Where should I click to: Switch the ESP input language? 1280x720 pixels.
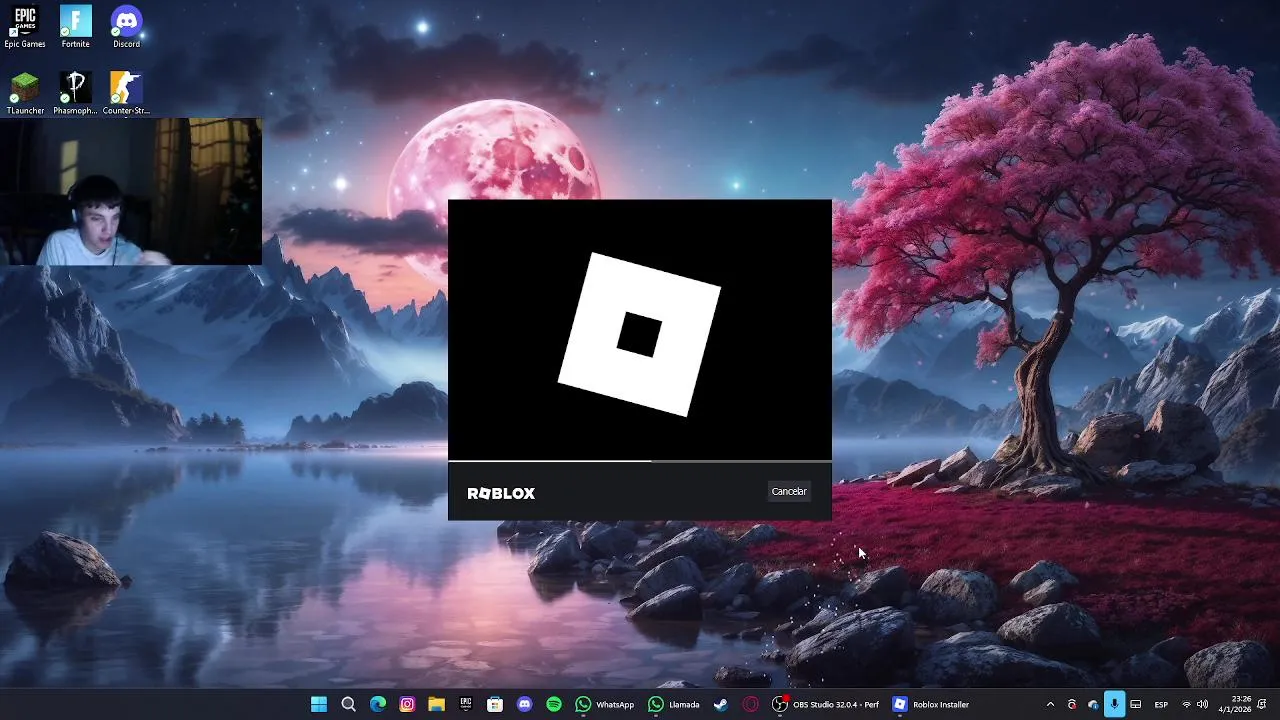tap(1161, 704)
